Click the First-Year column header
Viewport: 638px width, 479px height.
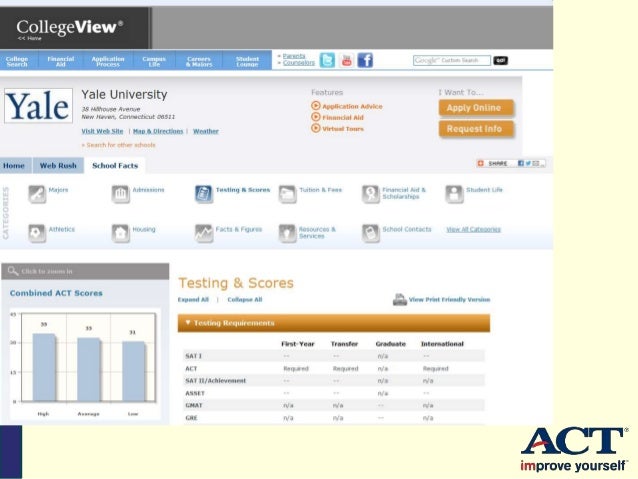click(298, 344)
